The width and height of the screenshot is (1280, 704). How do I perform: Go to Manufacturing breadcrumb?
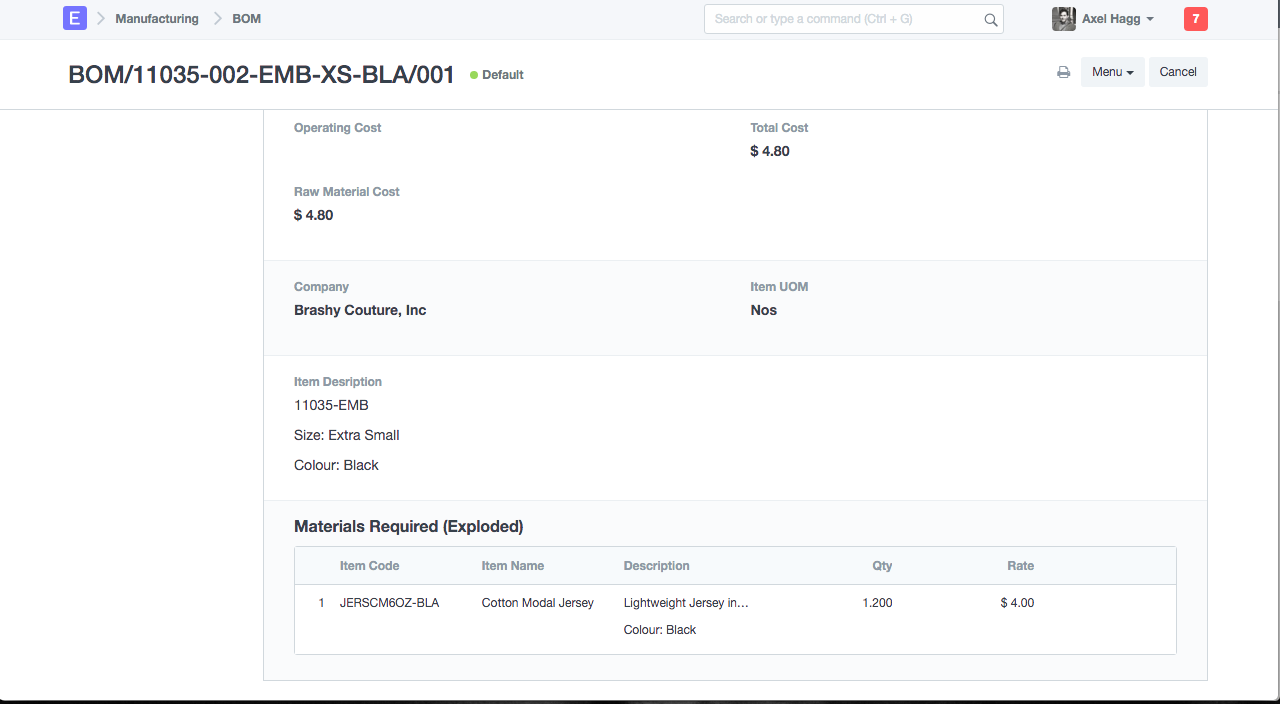(157, 19)
